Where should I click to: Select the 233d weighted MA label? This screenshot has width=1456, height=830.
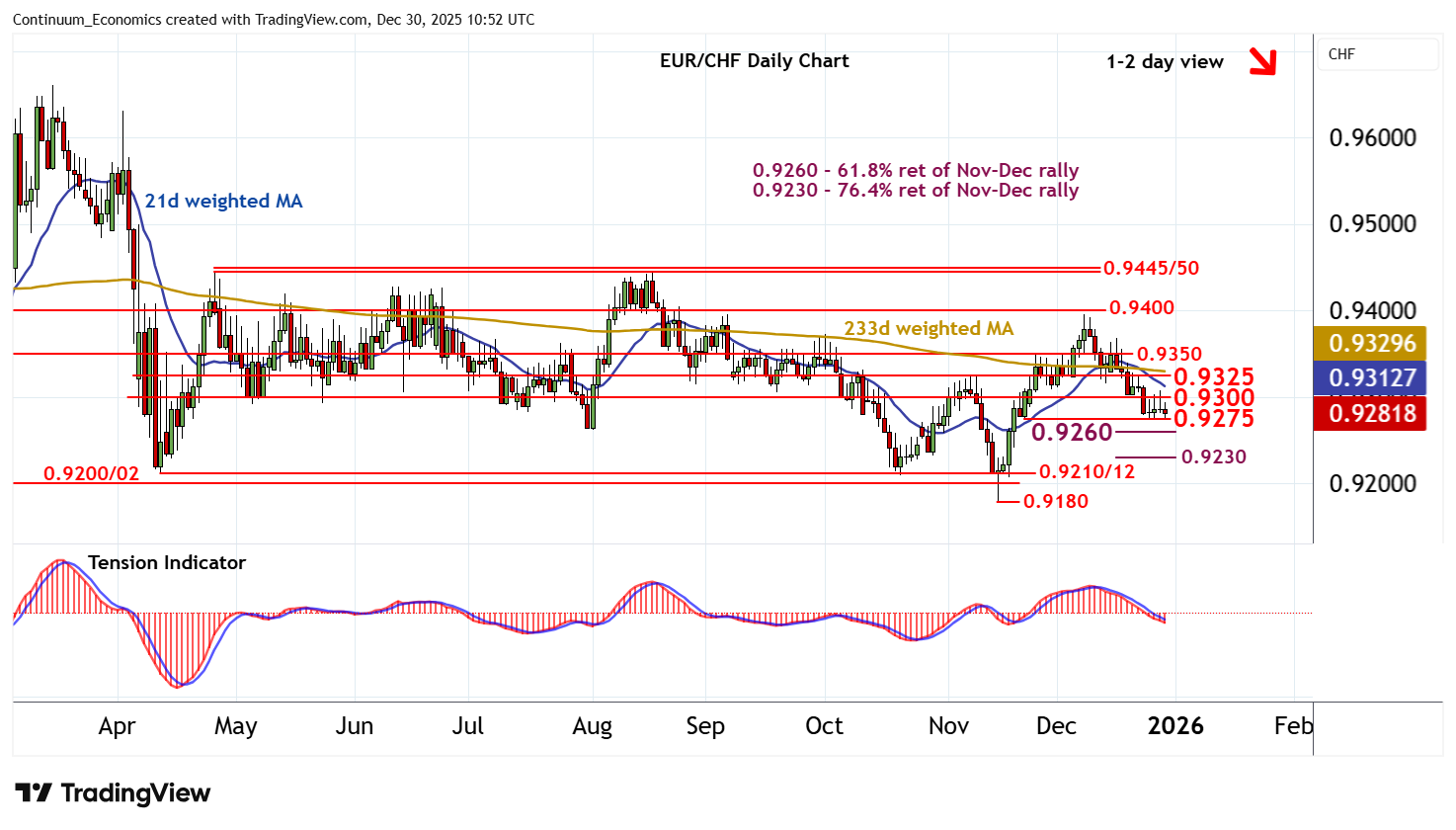[x=928, y=329]
